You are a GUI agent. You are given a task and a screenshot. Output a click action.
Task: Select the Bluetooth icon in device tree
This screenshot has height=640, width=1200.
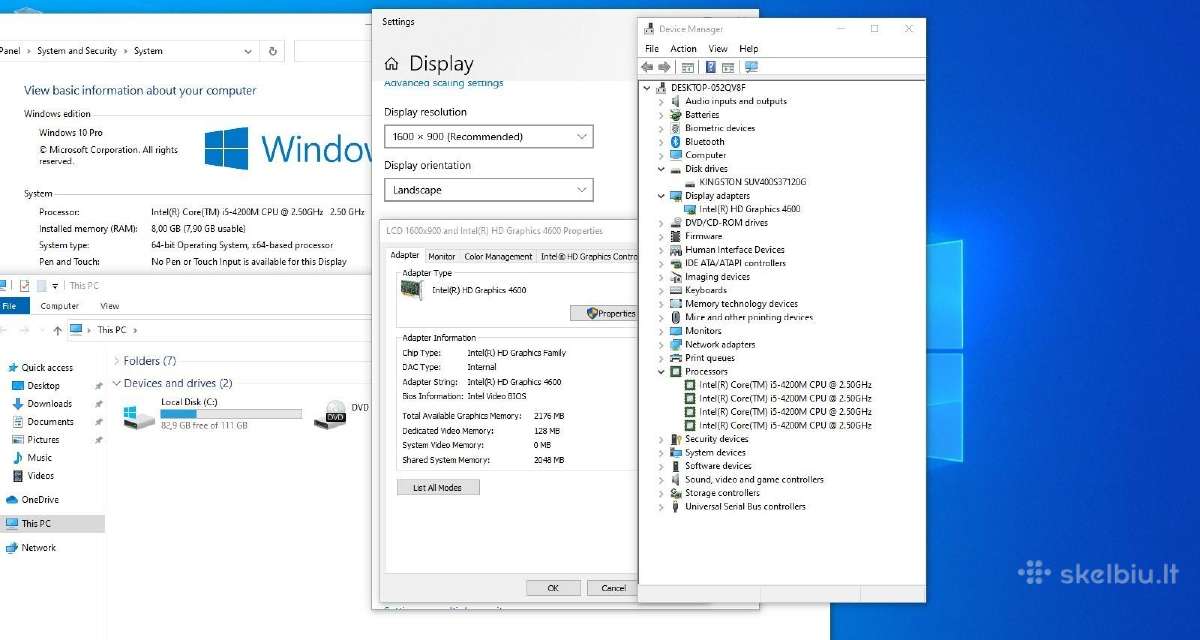676,142
